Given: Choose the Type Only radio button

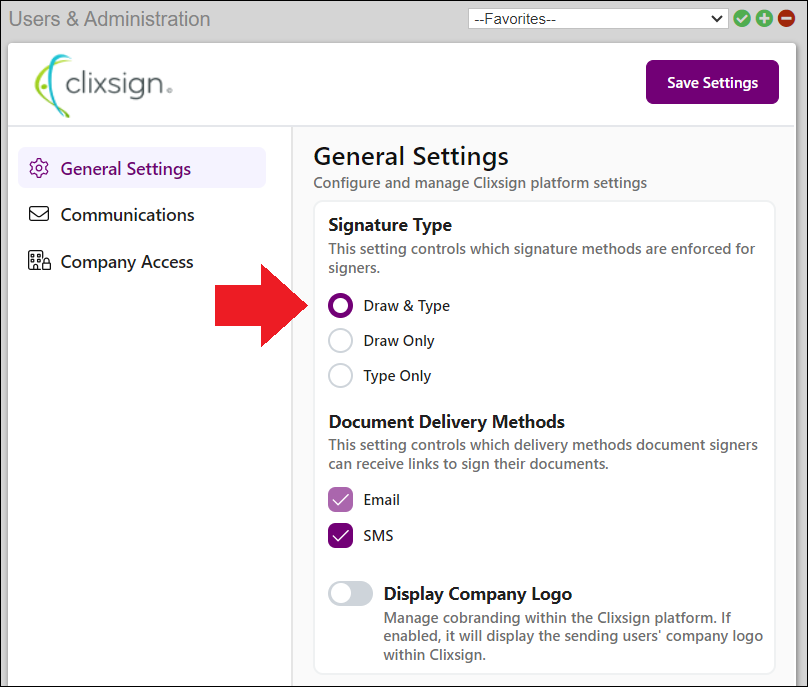Looking at the screenshot, I should tap(341, 376).
